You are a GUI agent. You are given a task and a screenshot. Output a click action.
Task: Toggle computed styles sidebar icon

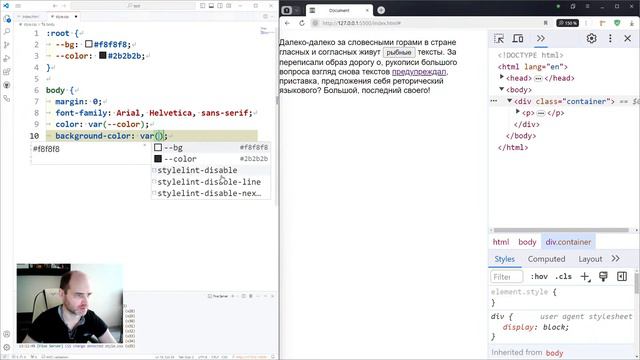(x=622, y=277)
